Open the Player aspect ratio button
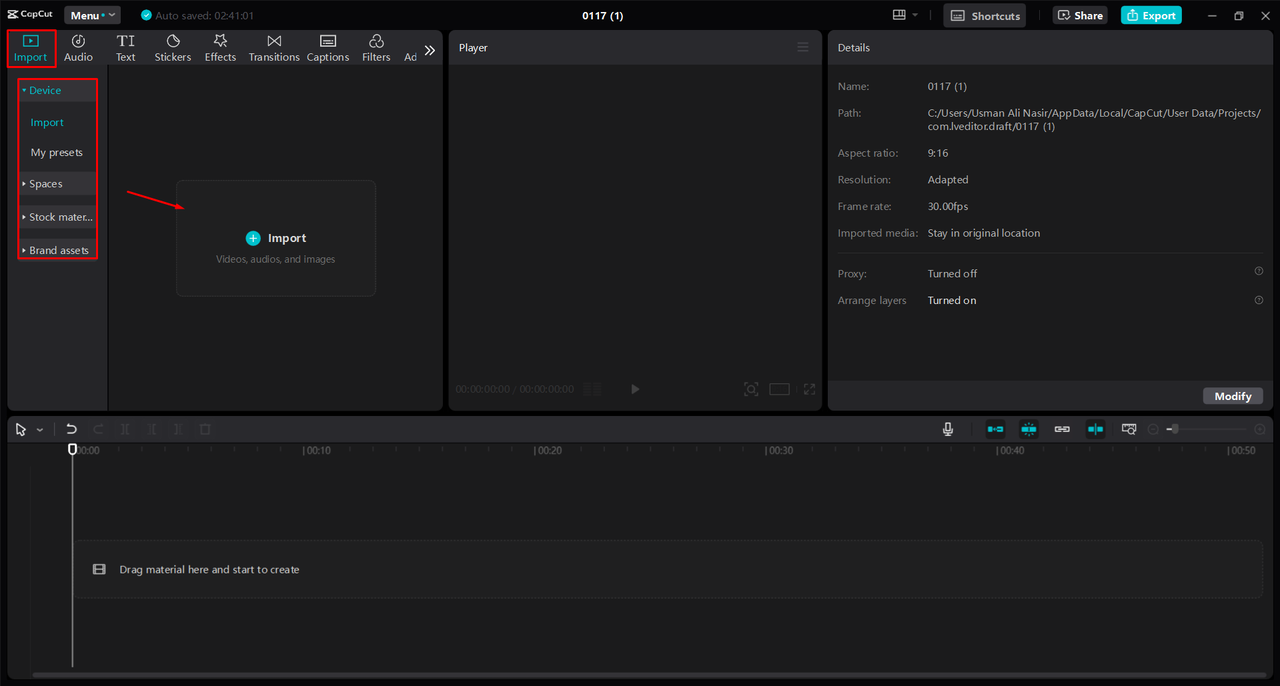The height and width of the screenshot is (686, 1280). (780, 389)
